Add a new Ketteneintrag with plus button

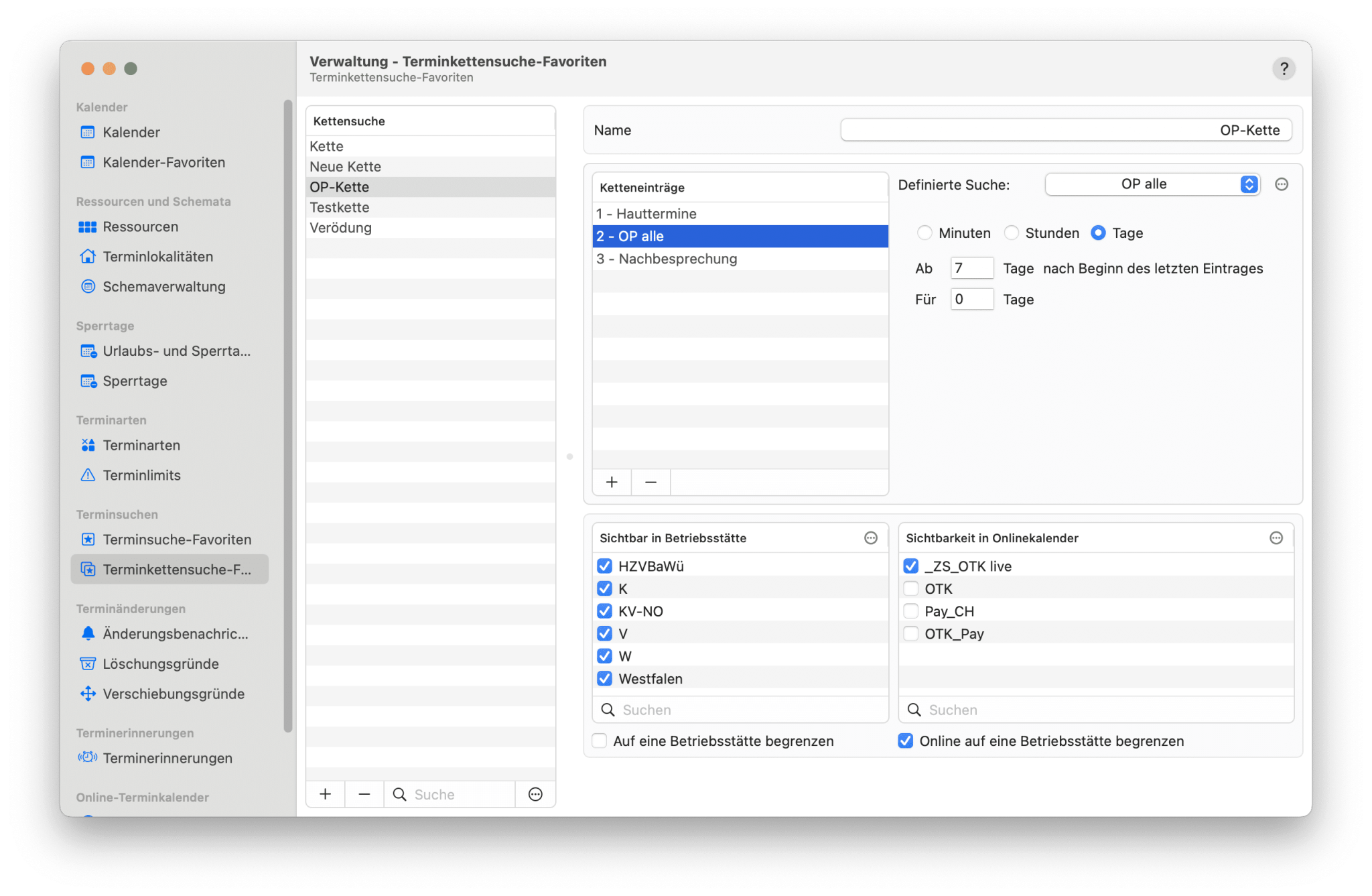coord(612,483)
